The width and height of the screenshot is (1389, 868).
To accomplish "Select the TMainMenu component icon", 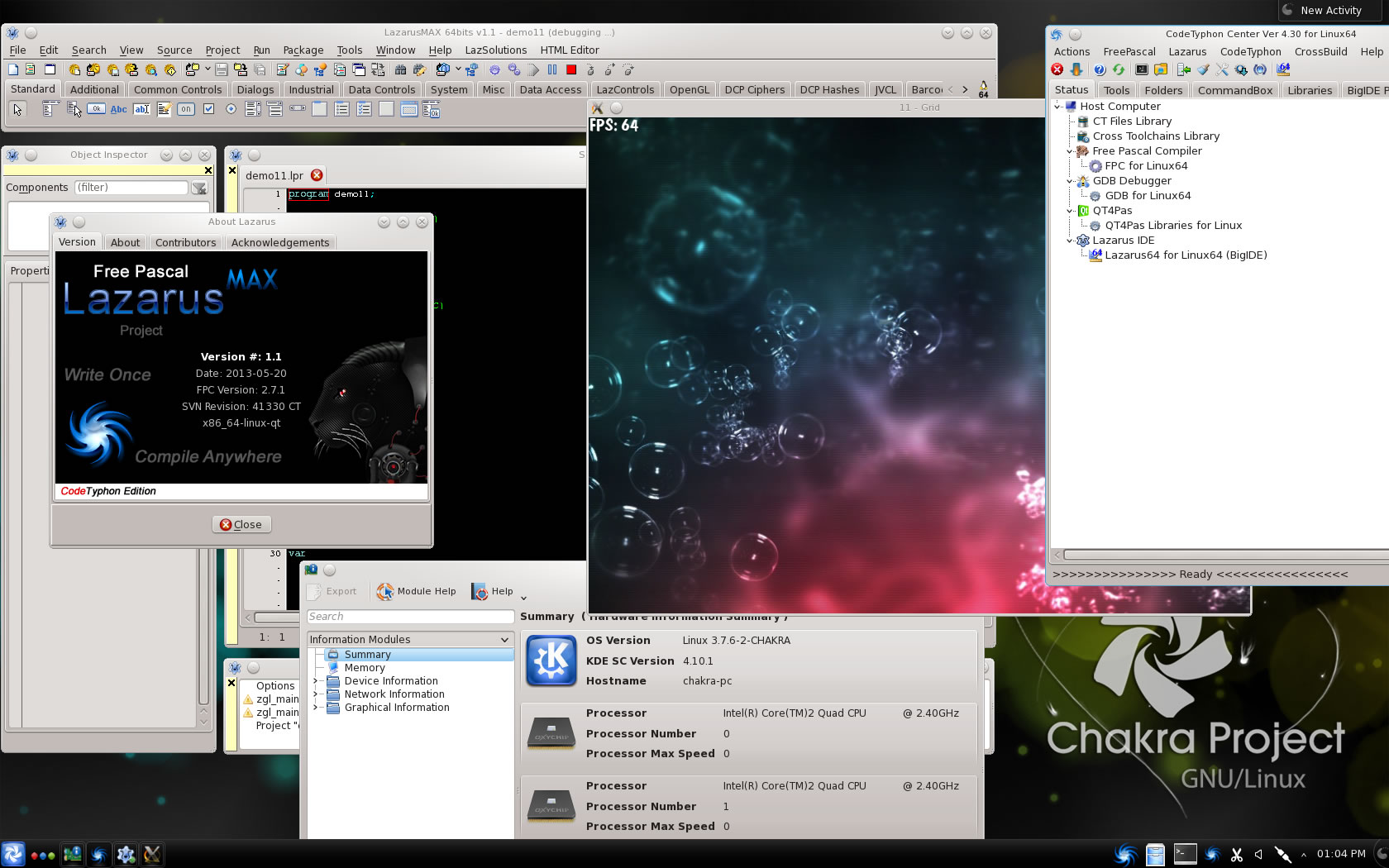I will (x=51, y=109).
